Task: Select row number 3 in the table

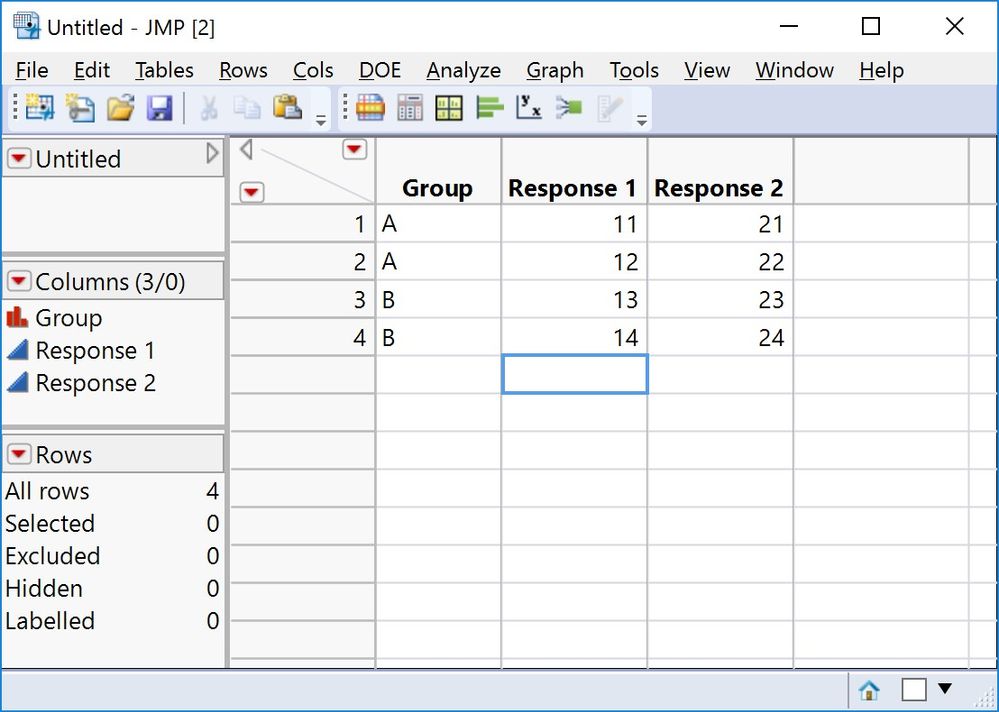Action: click(302, 300)
